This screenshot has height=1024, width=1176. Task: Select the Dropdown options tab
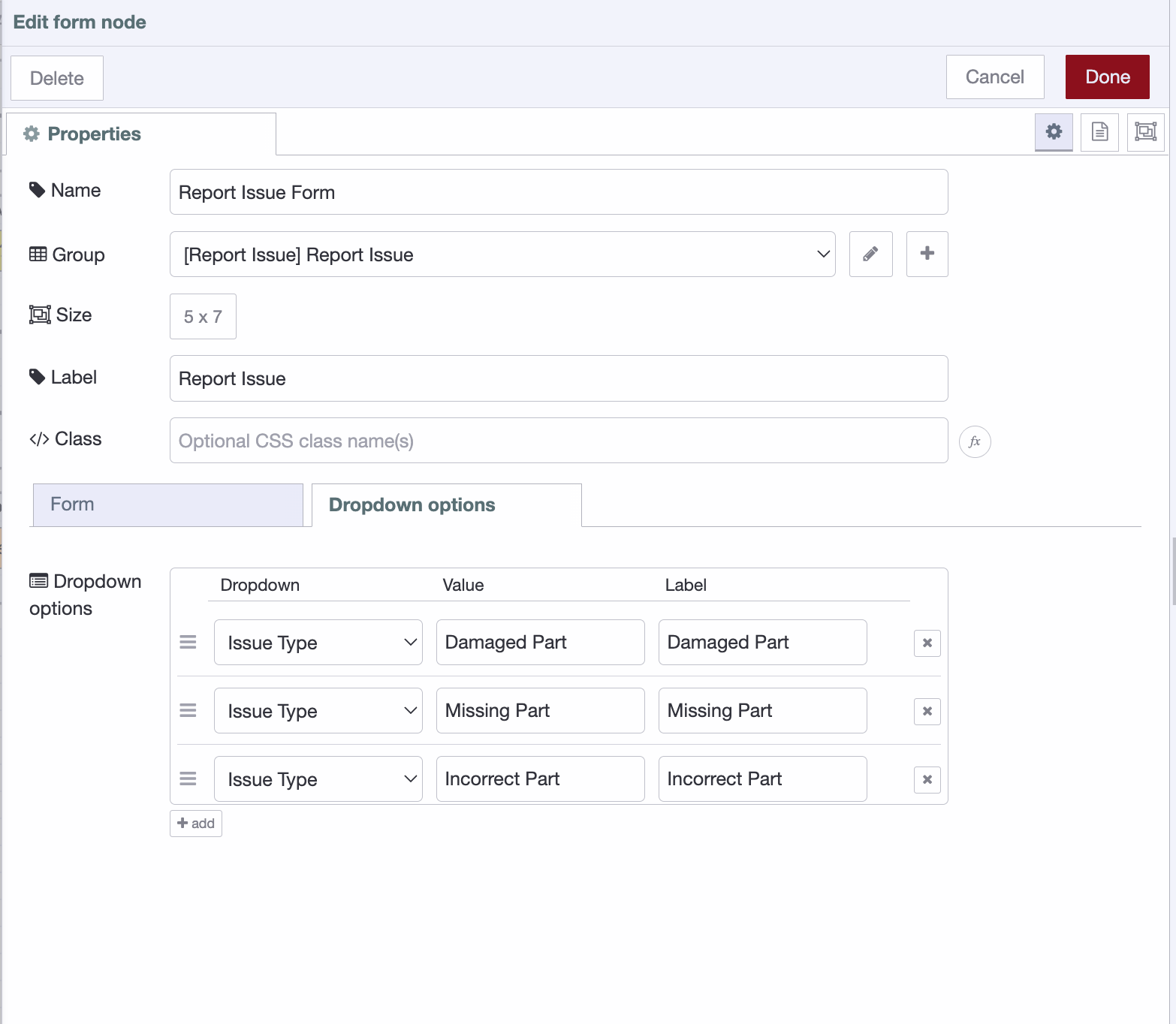tap(447, 505)
